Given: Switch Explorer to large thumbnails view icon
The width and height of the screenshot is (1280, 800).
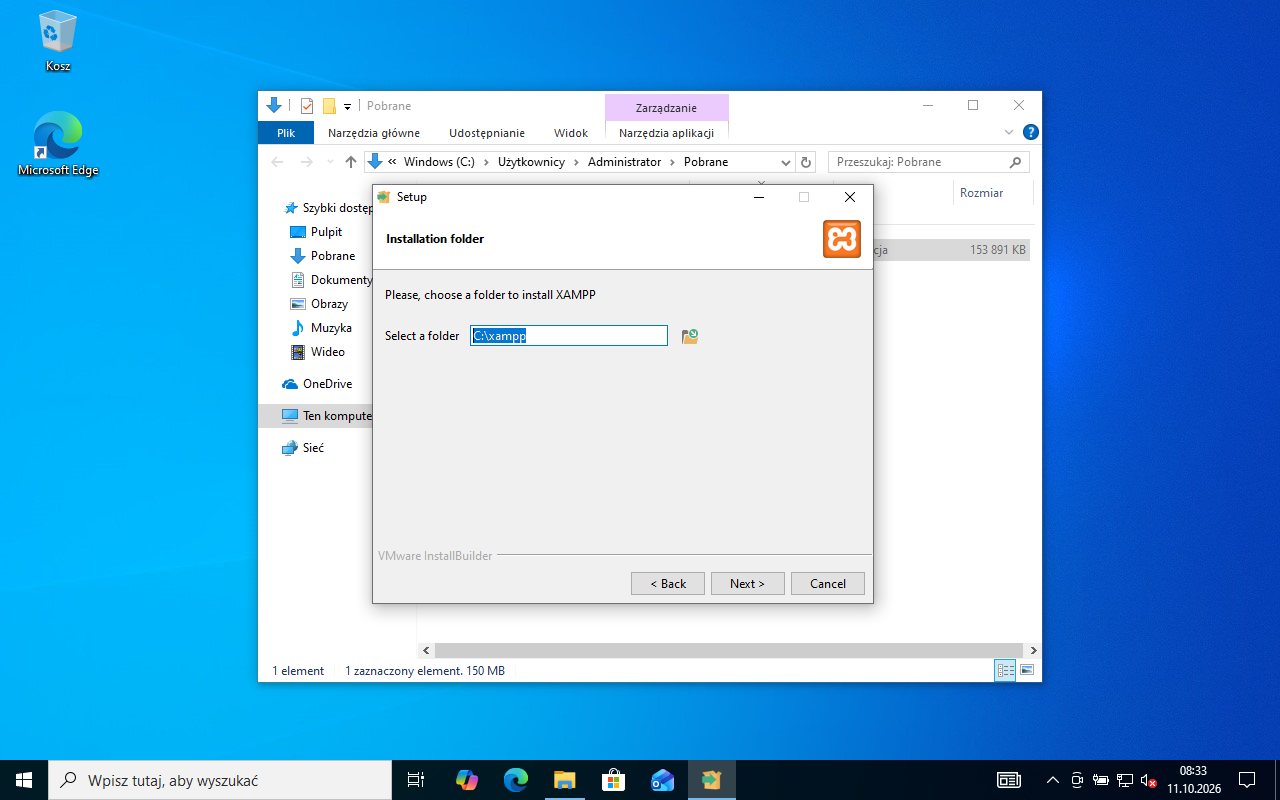Looking at the screenshot, I should [1027, 670].
